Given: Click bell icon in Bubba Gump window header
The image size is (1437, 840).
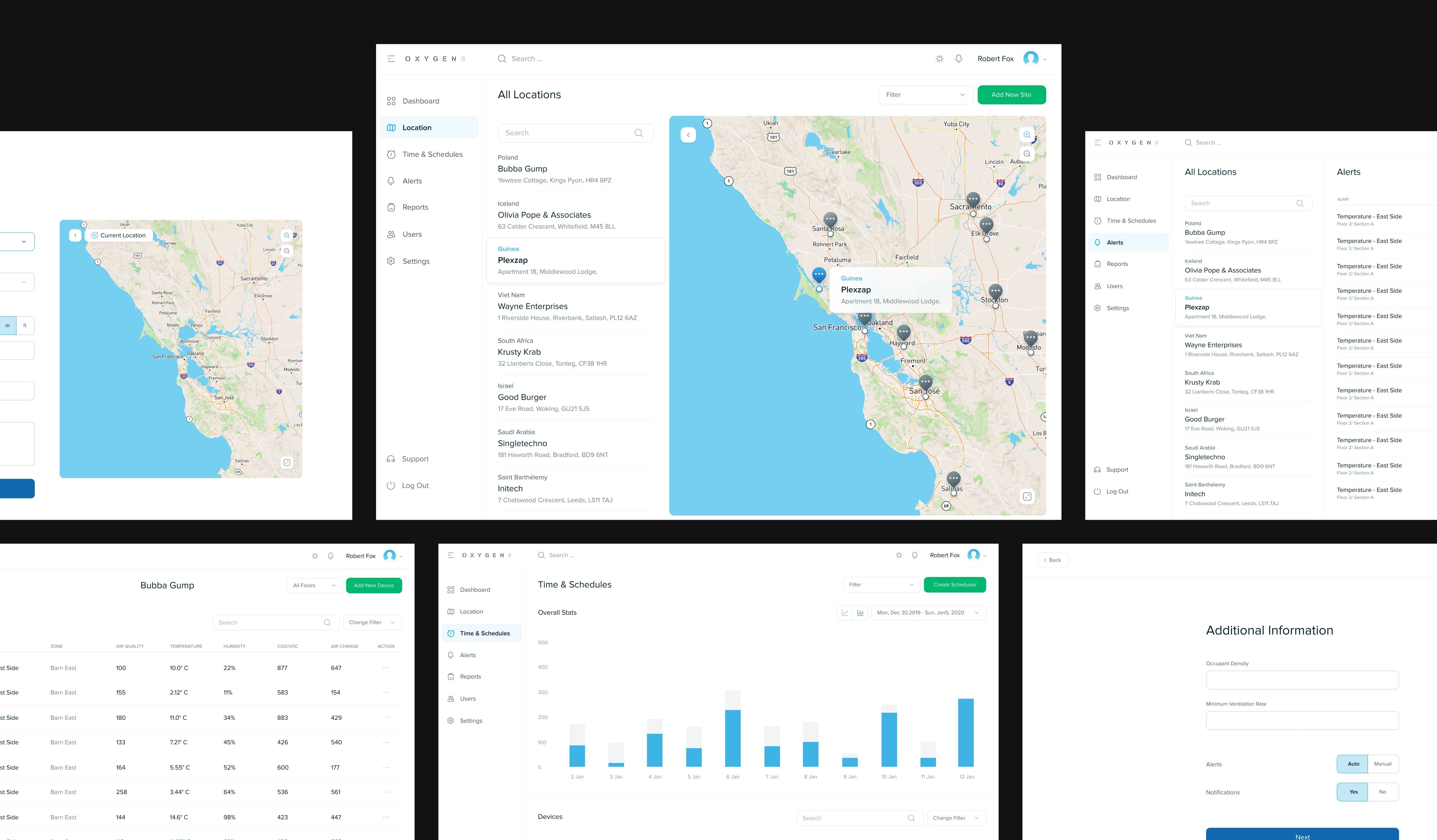Looking at the screenshot, I should (331, 556).
